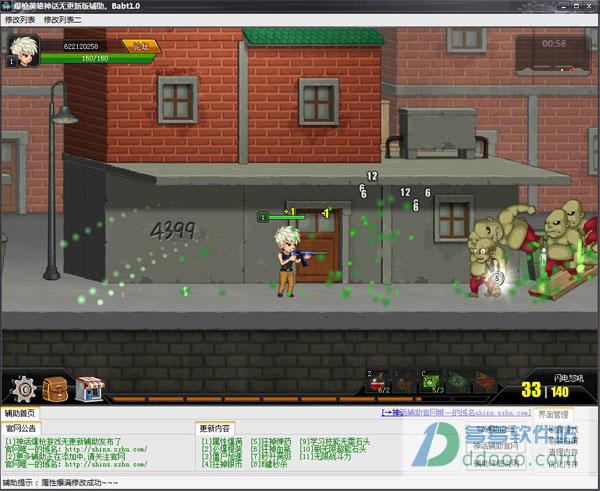
Task: Click the blond gunman player character
Action: [290, 261]
